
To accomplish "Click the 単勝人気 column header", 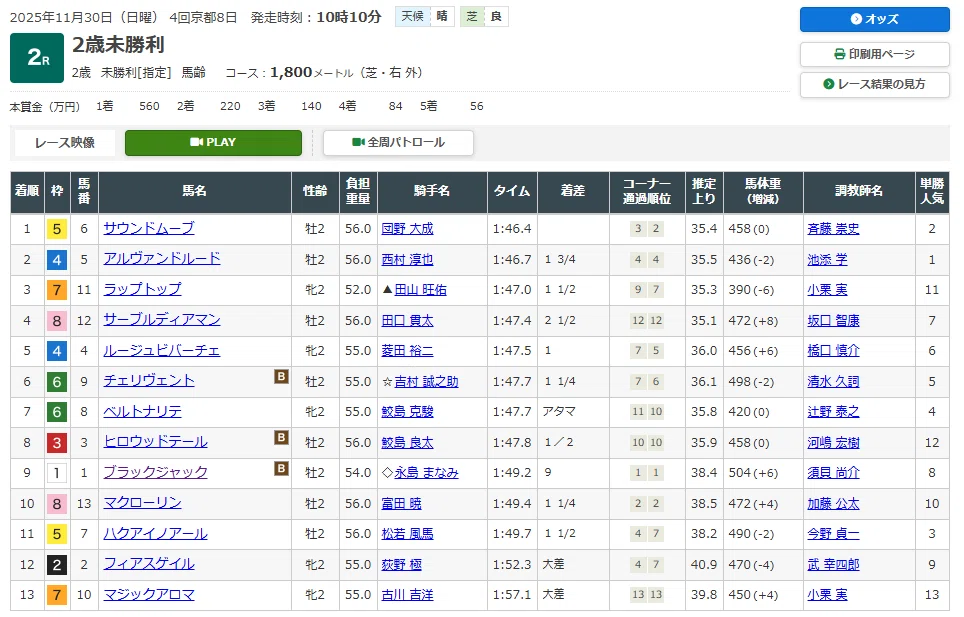I will pyautogui.click(x=931, y=191).
